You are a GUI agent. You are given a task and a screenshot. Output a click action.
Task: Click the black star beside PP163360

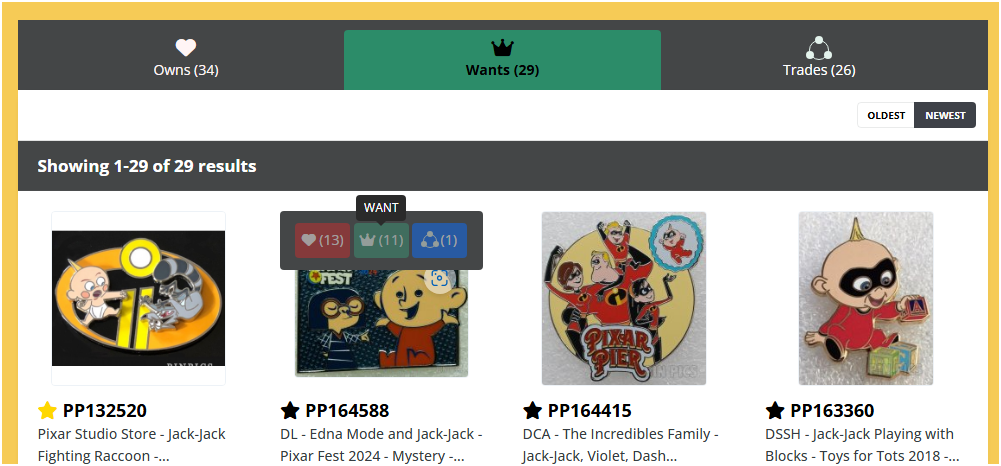click(775, 410)
